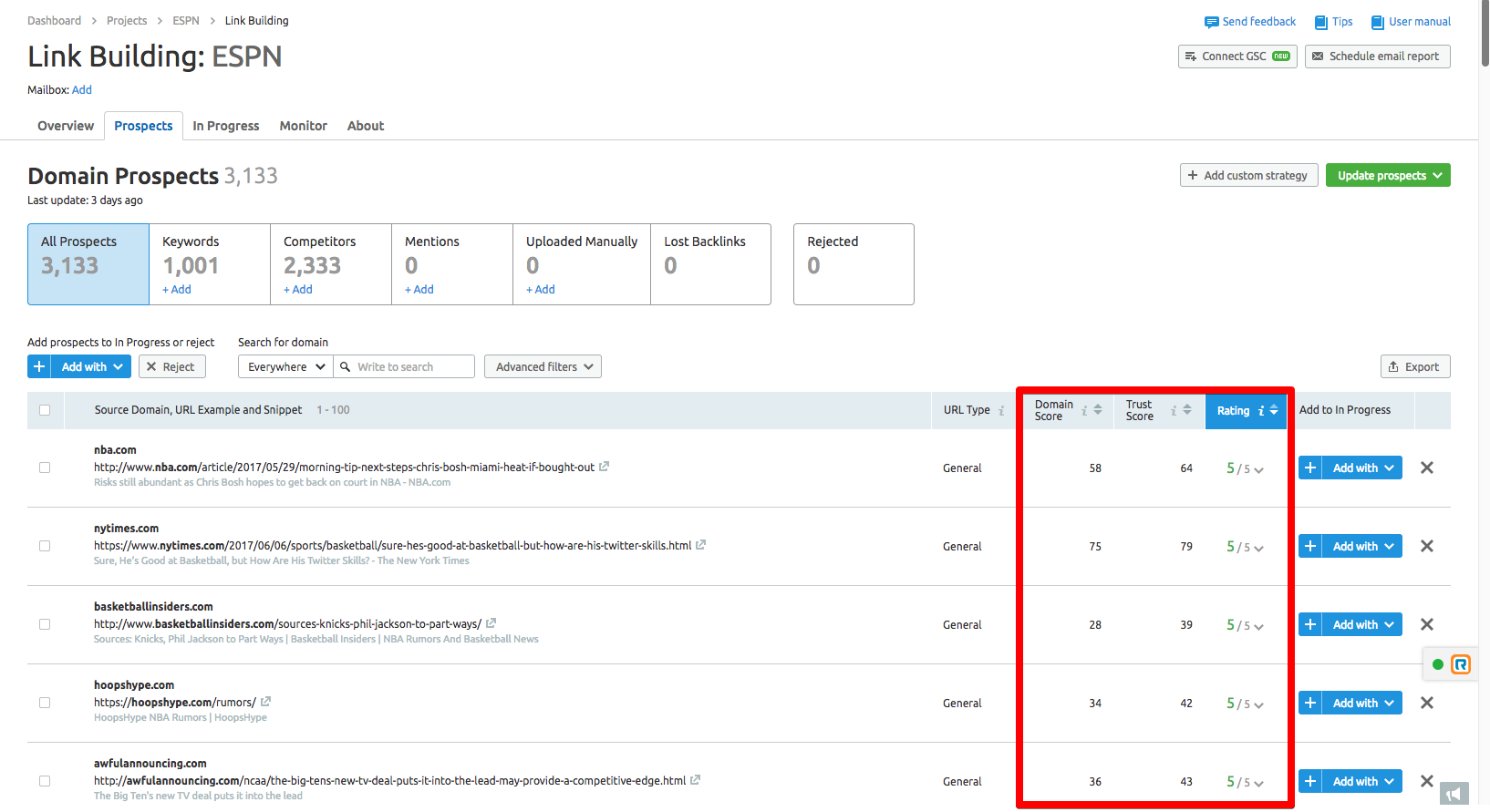1490x812 pixels.
Task: Expand rating 5/5 chevron for nba.com
Action: (x=1258, y=470)
